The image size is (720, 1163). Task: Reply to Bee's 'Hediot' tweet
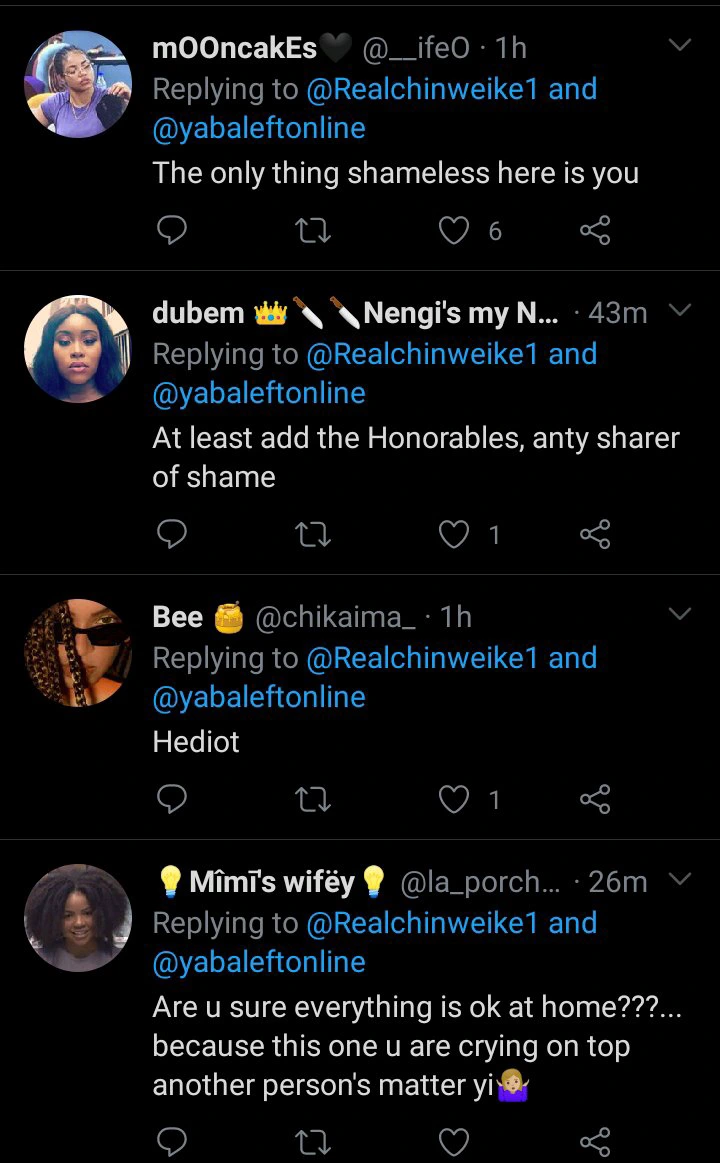pos(173,800)
